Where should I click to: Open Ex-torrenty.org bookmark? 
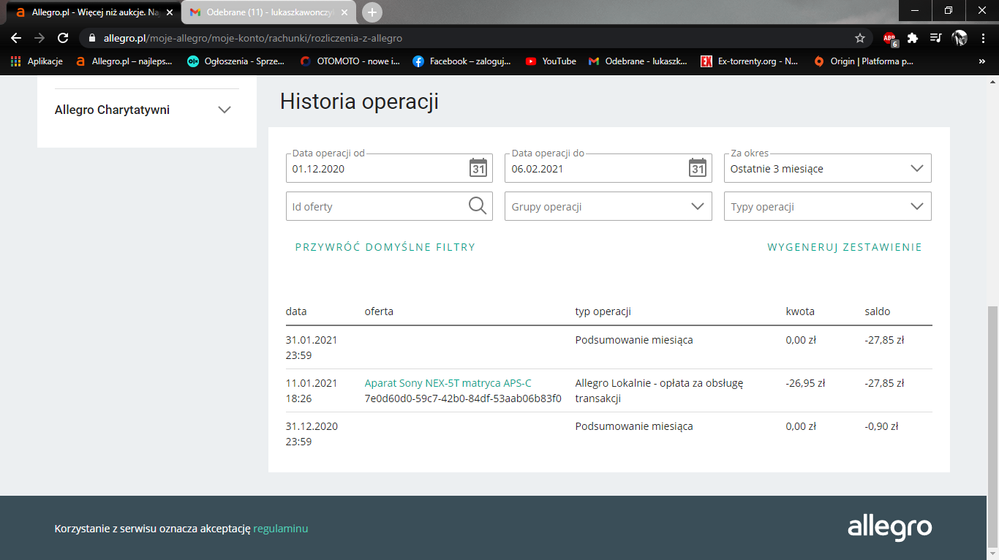tap(749, 61)
